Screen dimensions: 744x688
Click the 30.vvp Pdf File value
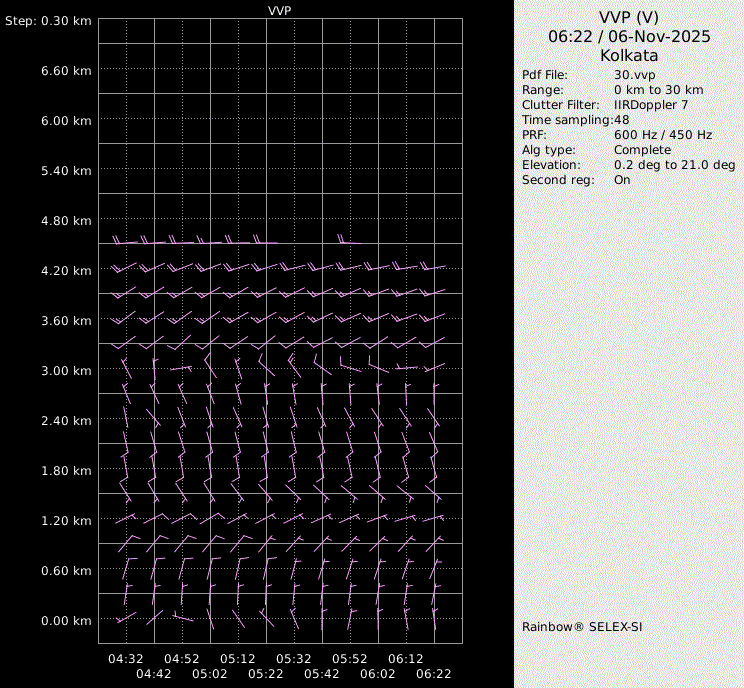[x=634, y=75]
